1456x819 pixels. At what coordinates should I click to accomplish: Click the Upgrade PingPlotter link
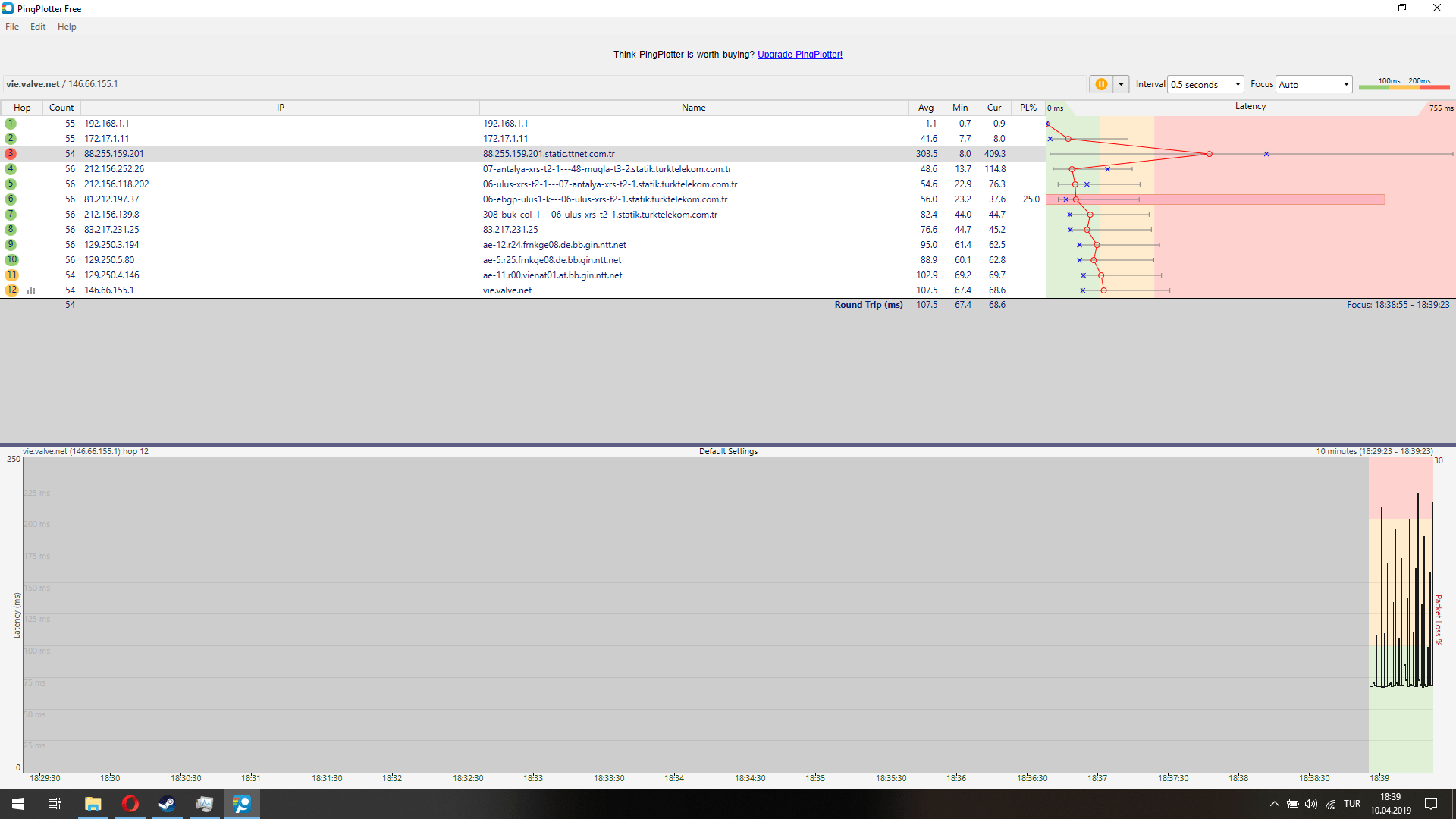[799, 55]
